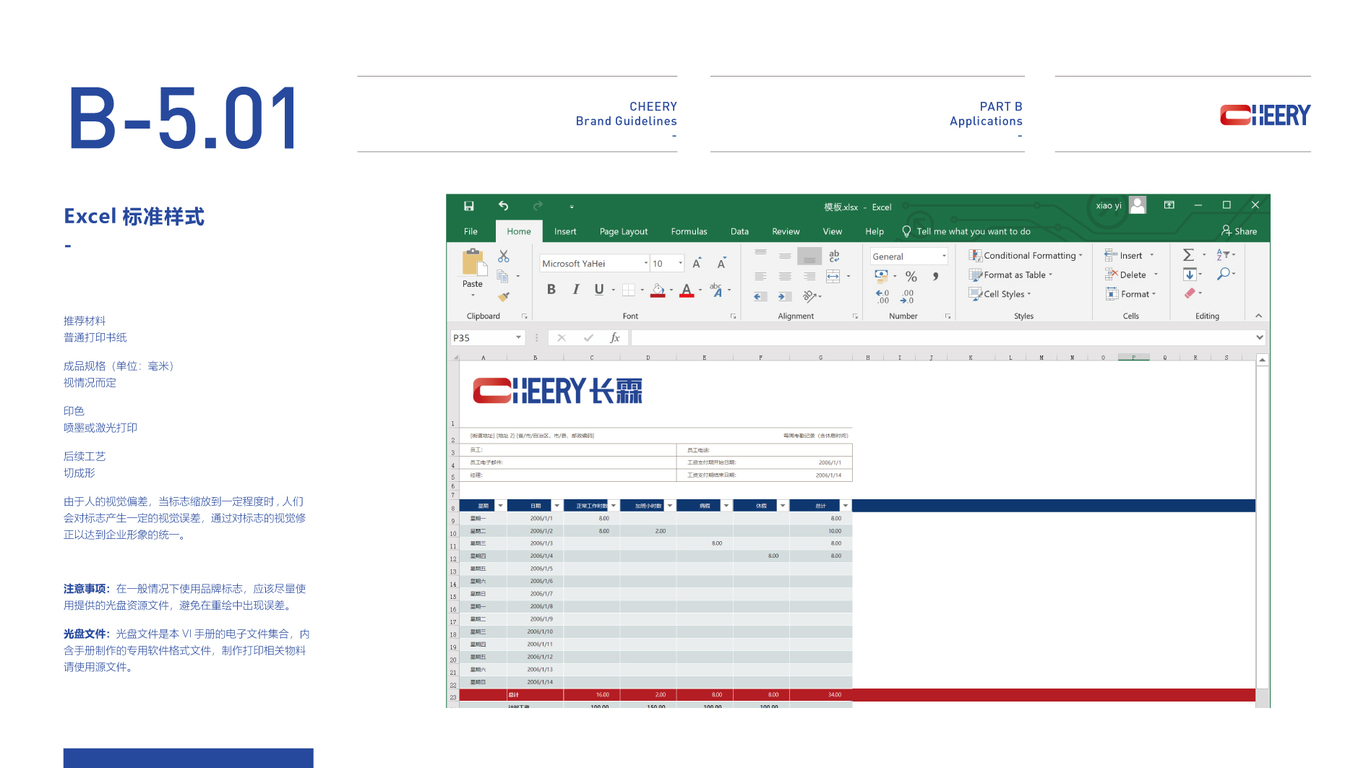The height and width of the screenshot is (768, 1366).
Task: Click the Insert Function fx icon
Action: tap(615, 338)
